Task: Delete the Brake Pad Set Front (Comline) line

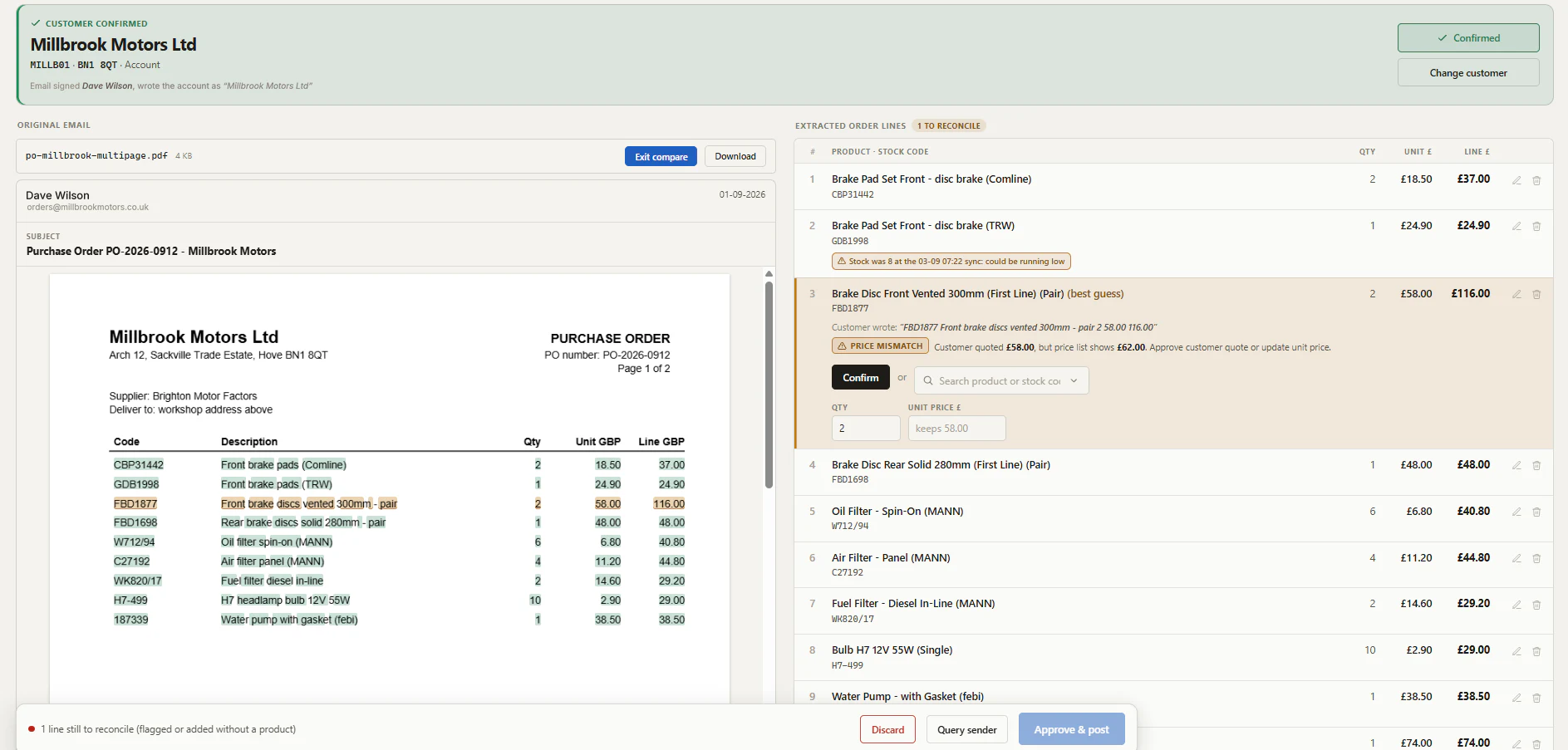Action: click(x=1536, y=180)
